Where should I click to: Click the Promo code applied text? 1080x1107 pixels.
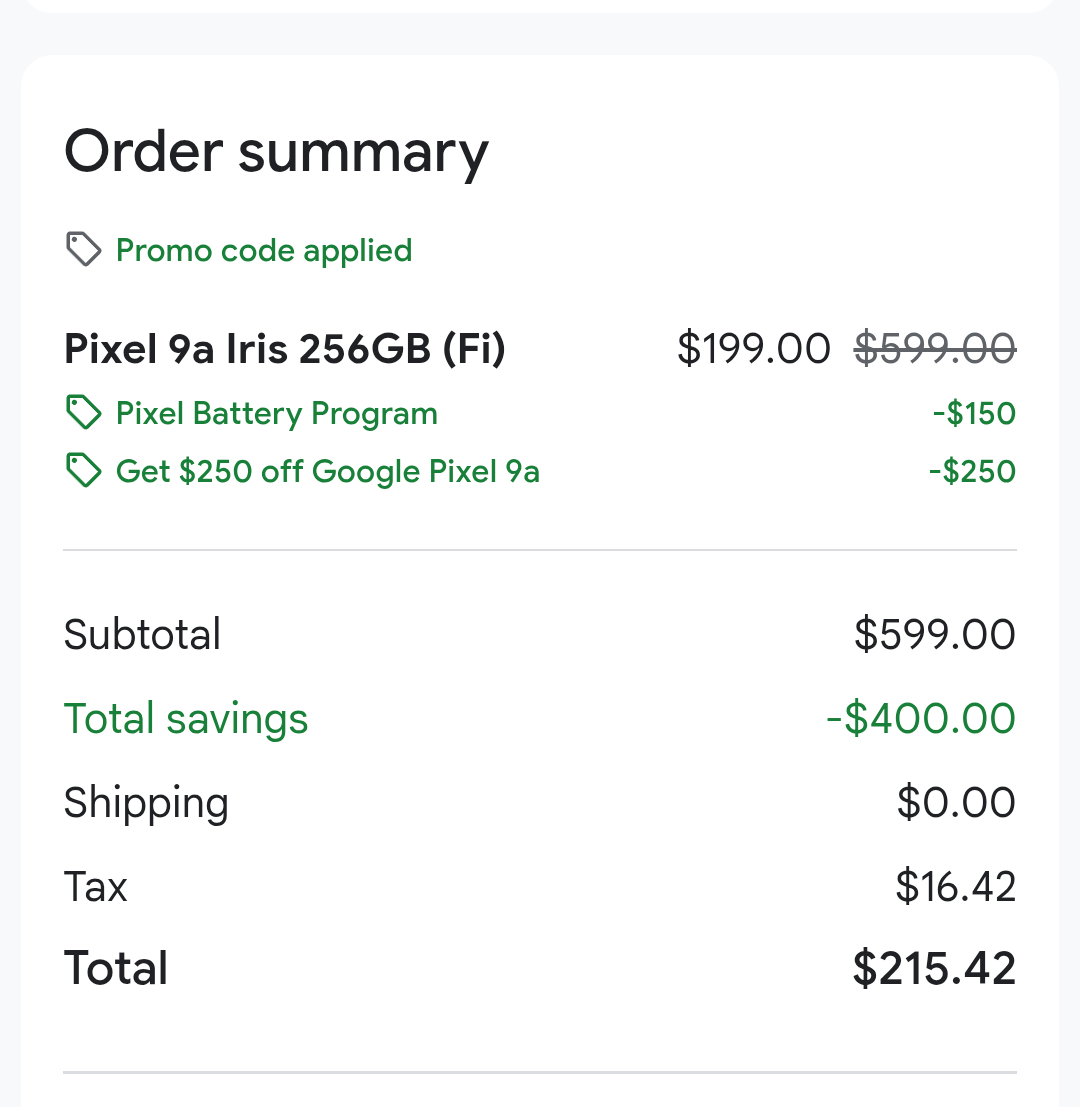point(264,250)
